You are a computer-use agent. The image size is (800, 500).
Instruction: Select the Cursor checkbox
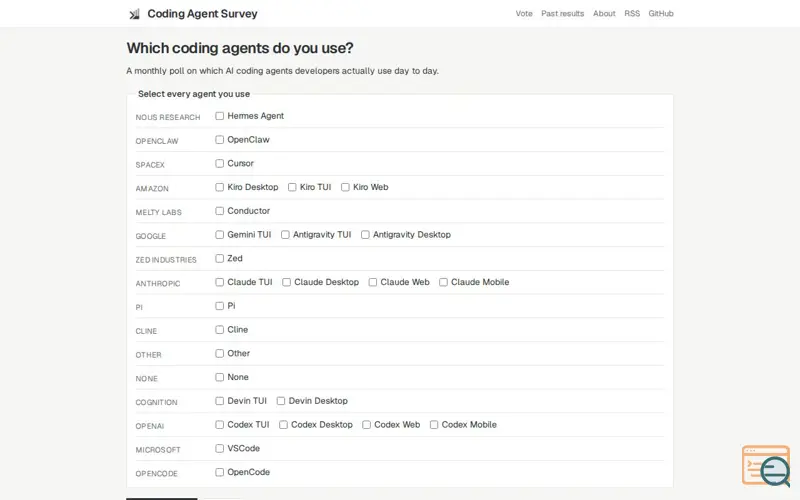click(219, 163)
